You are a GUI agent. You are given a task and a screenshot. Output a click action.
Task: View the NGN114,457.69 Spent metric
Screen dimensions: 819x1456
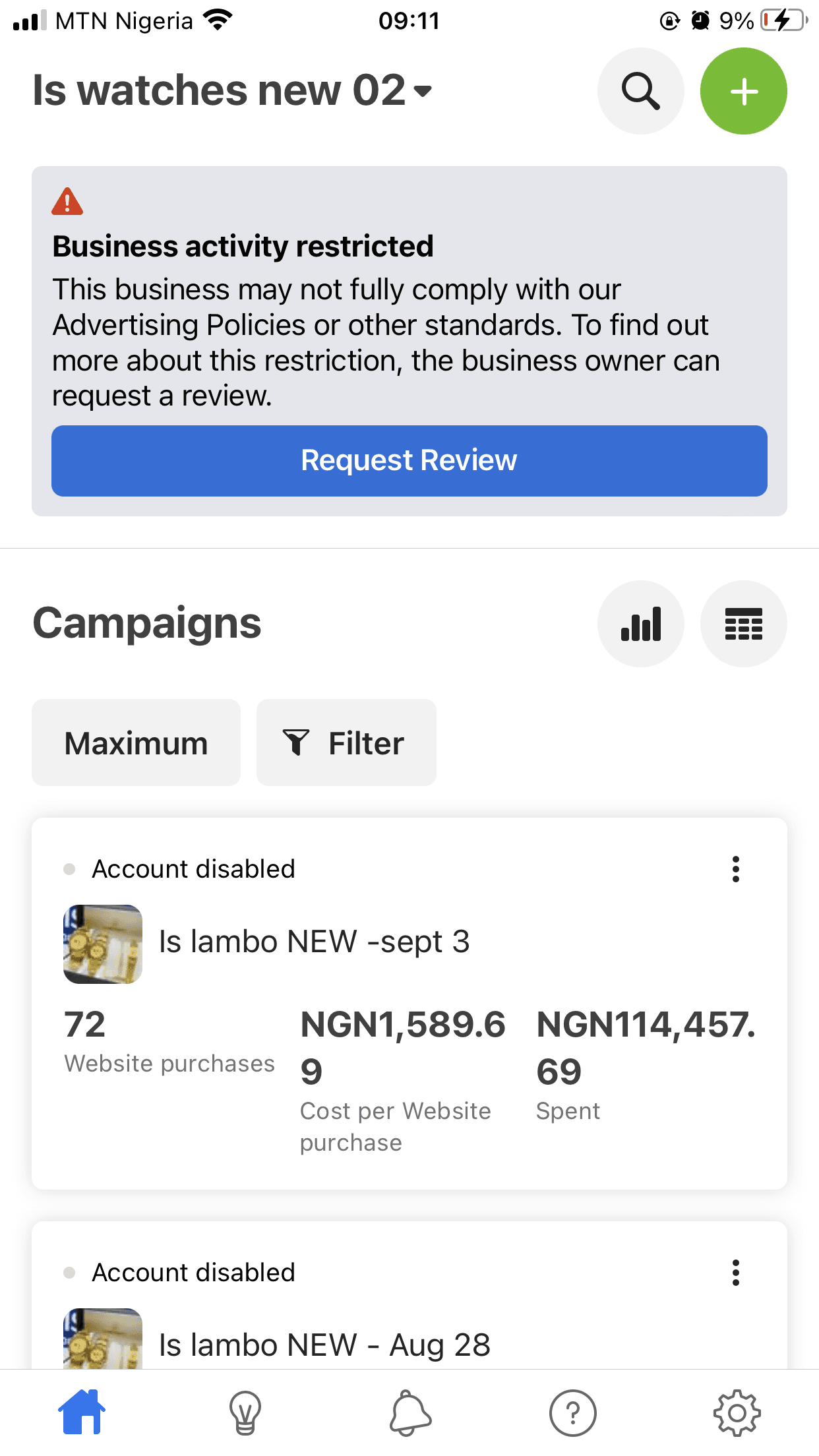(646, 1064)
